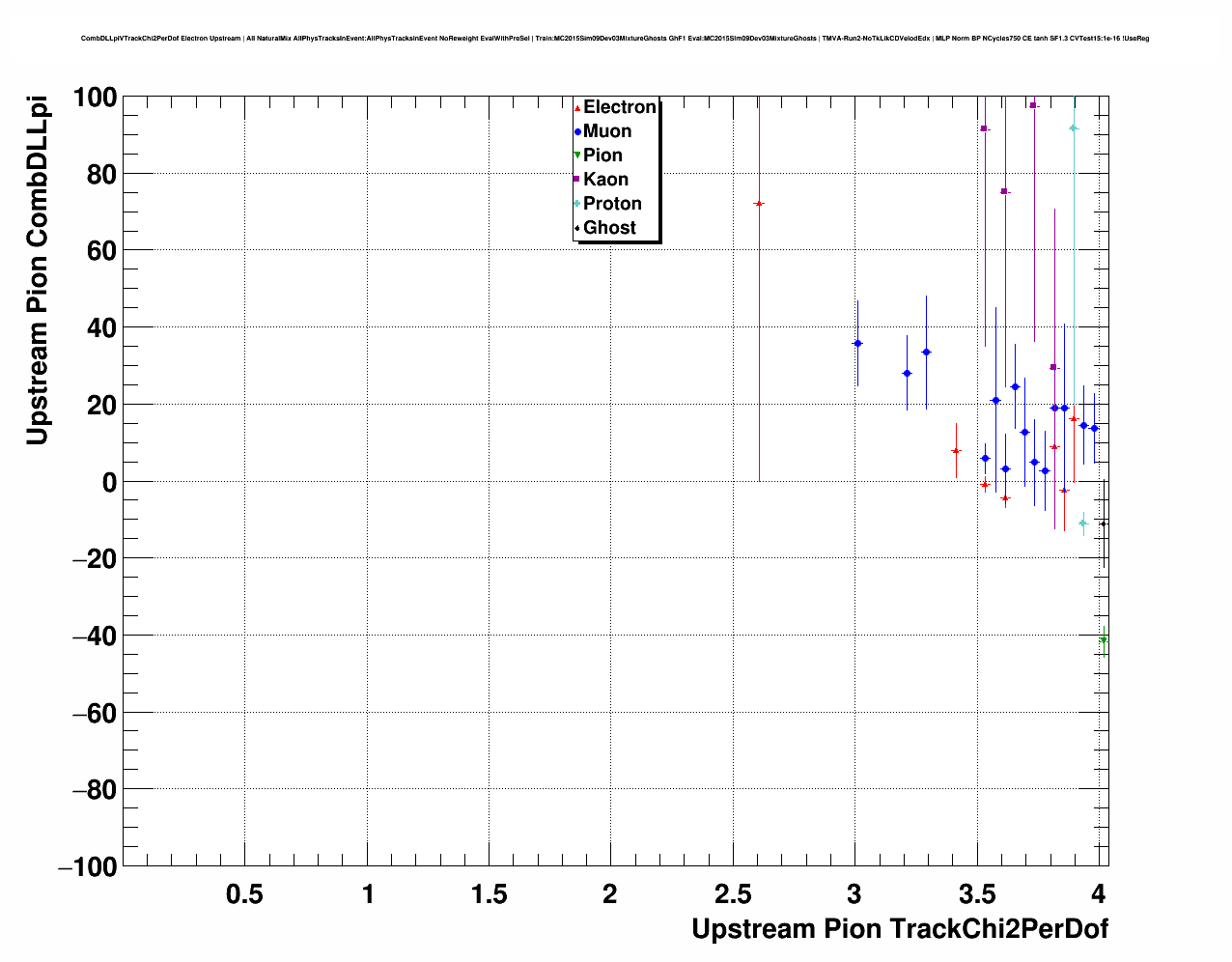Click the y-axis tick label −60
The width and height of the screenshot is (1232, 962).
coord(95,713)
